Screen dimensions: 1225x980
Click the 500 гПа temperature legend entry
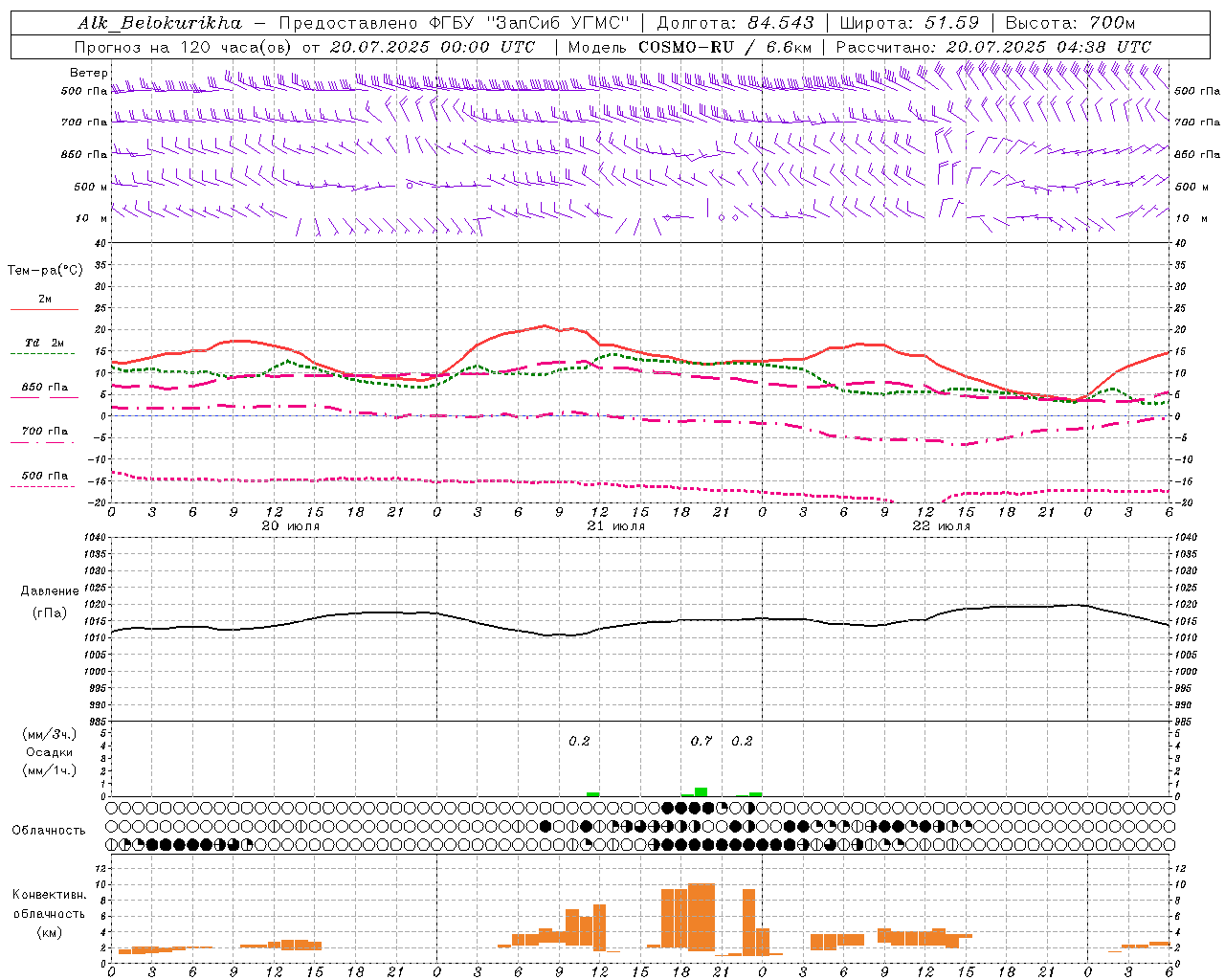click(x=45, y=476)
